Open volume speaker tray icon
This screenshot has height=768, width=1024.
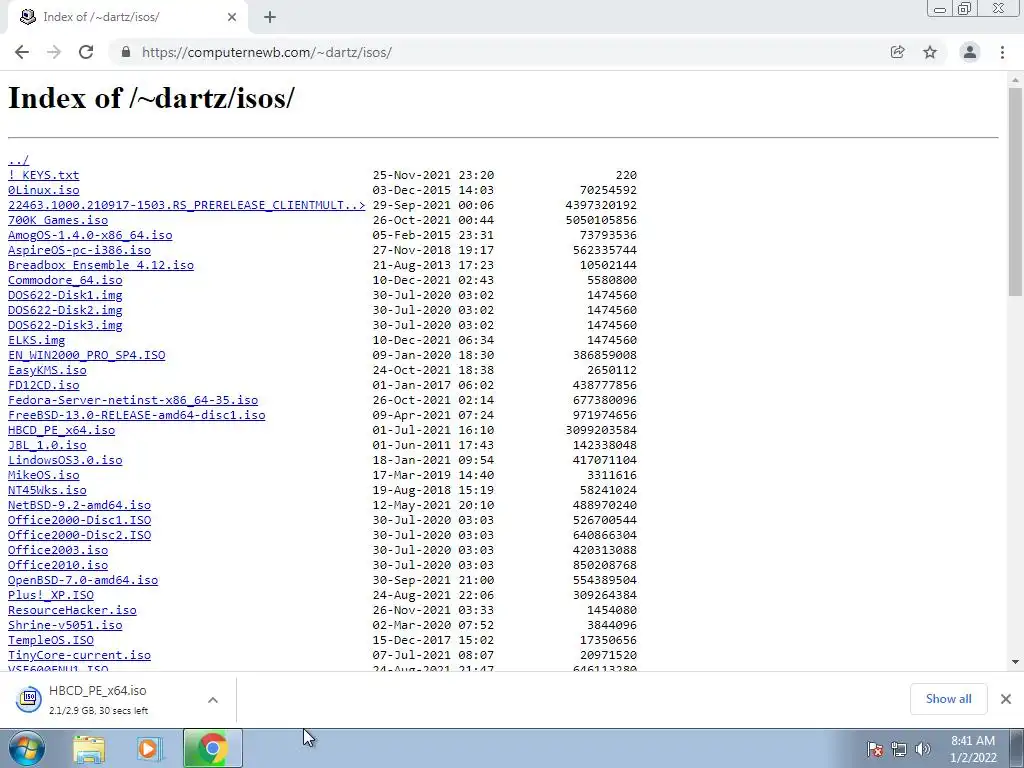pyautogui.click(x=922, y=749)
